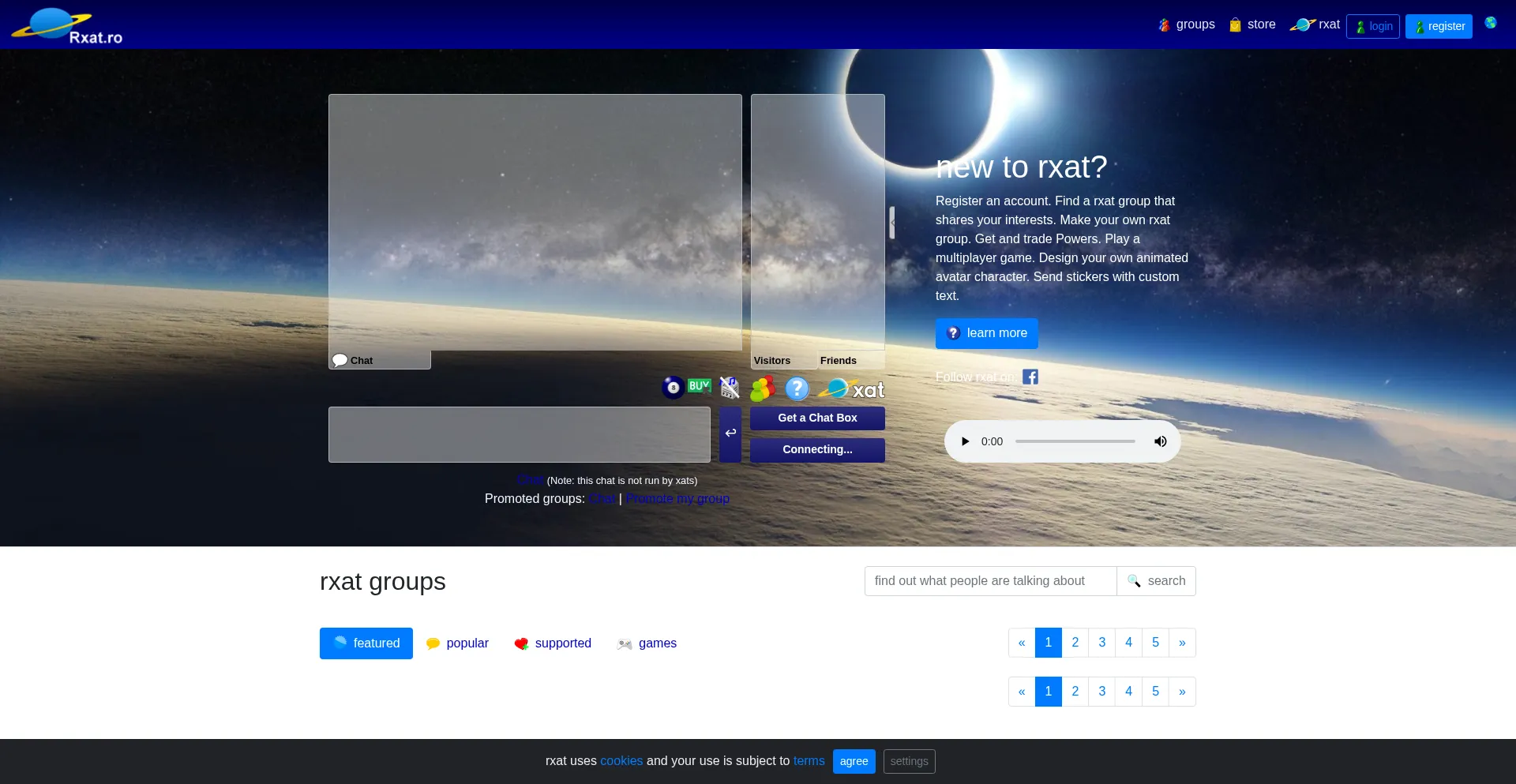The image size is (1516, 784).
Task: Click the learn more button
Action: tap(987, 333)
